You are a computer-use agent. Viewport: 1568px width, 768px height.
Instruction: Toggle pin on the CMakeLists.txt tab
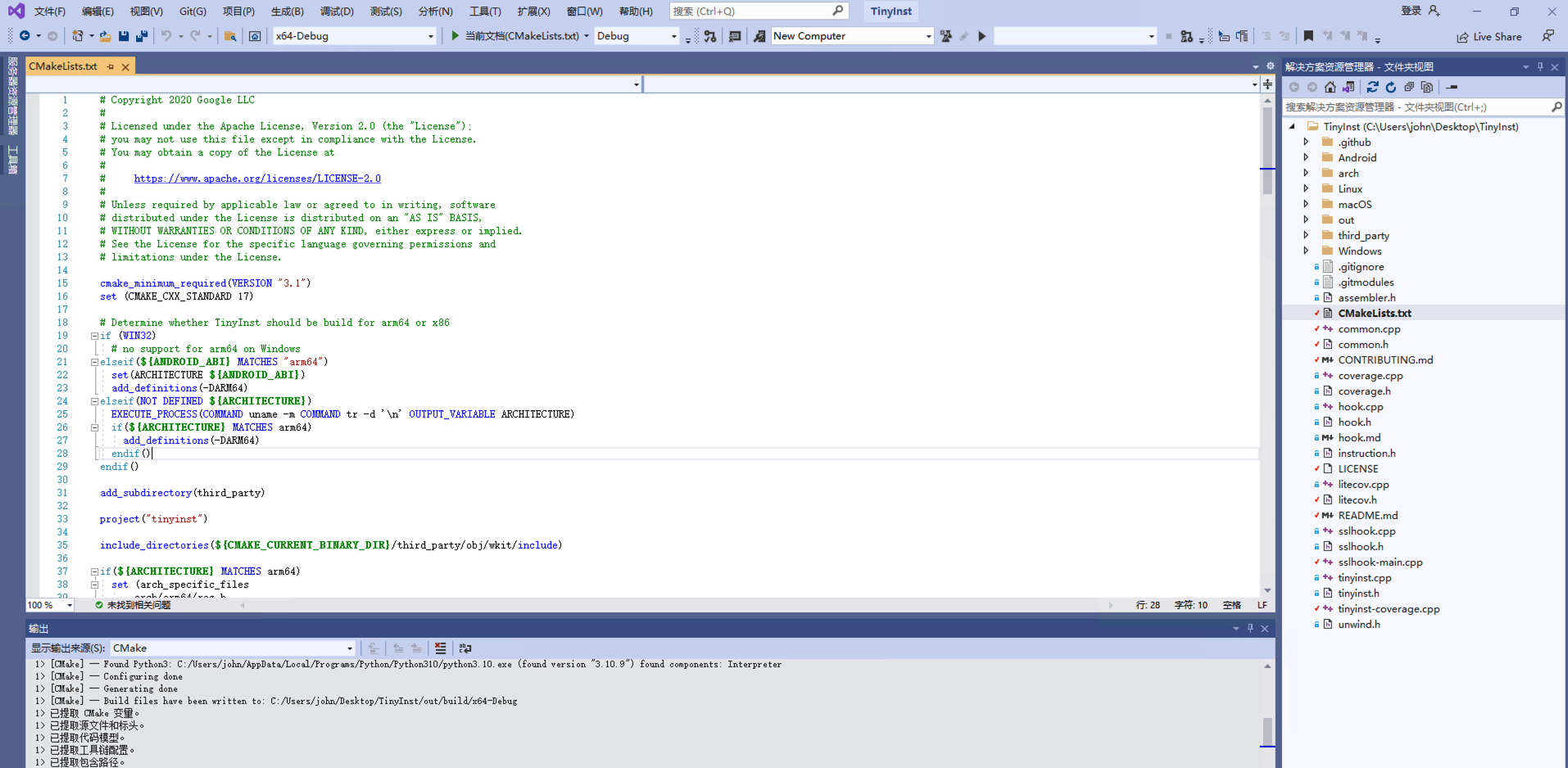pos(111,66)
